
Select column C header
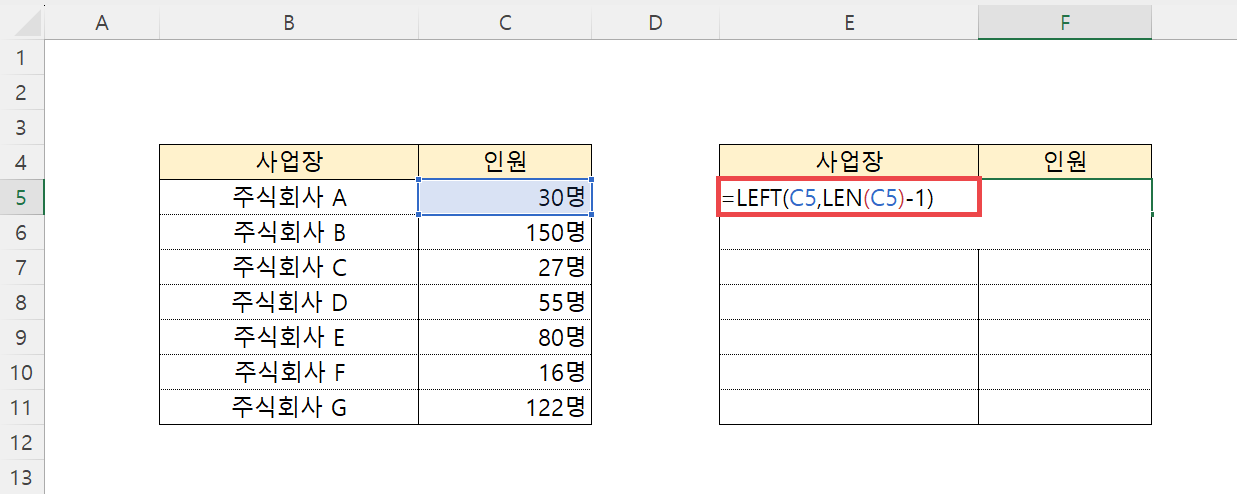pyautogui.click(x=505, y=22)
